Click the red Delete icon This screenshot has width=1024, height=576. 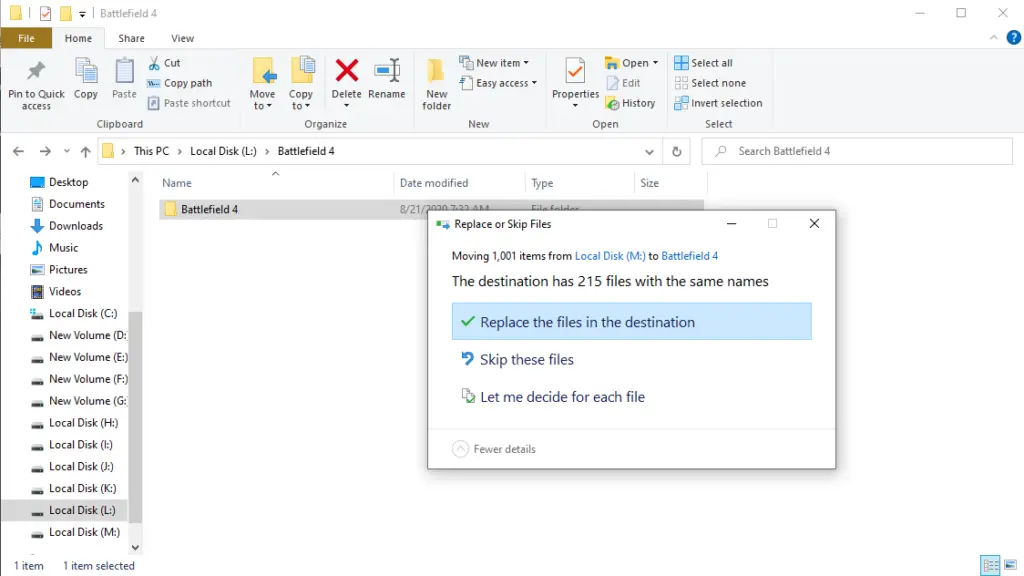coord(347,71)
